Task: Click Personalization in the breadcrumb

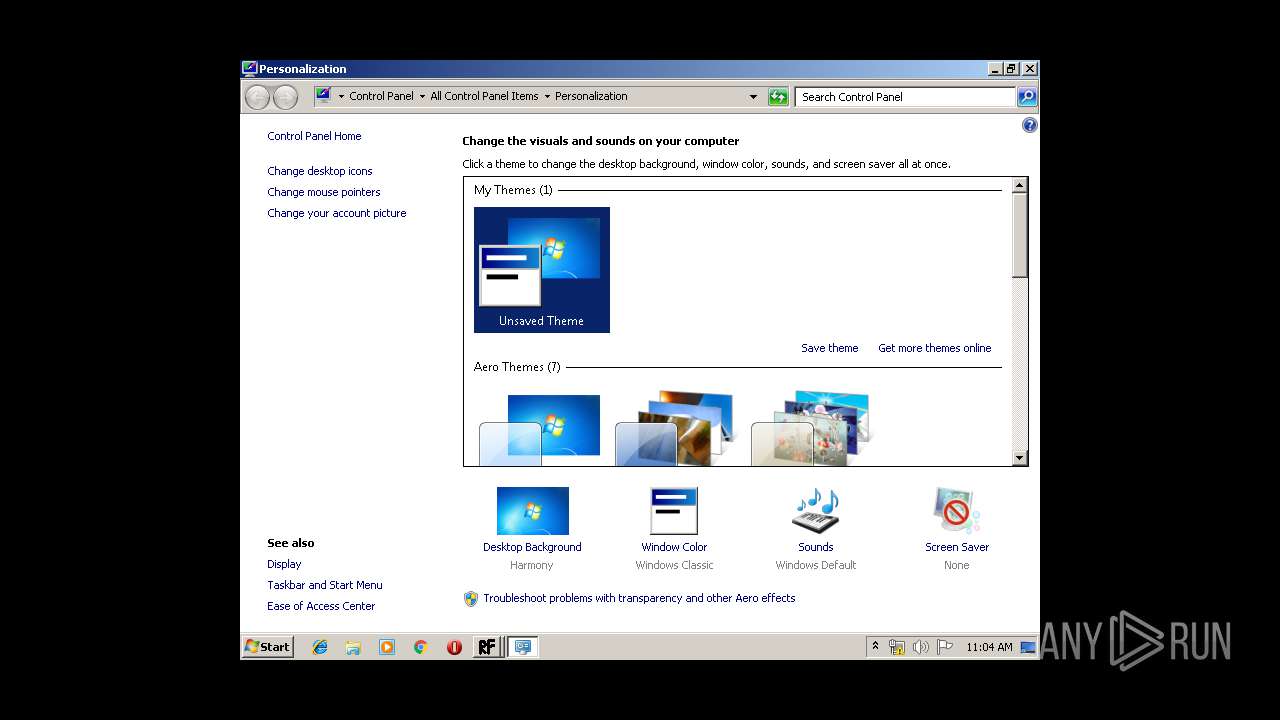Action: [591, 96]
